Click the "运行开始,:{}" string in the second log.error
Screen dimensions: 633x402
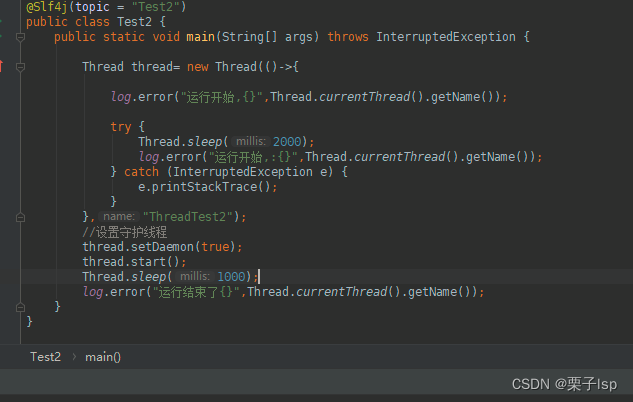tap(253, 157)
